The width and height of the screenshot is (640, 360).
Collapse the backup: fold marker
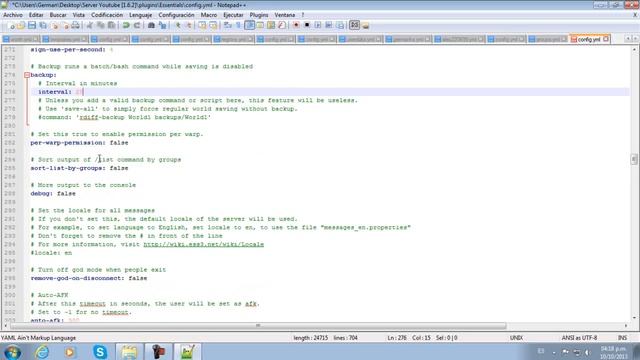point(27,75)
